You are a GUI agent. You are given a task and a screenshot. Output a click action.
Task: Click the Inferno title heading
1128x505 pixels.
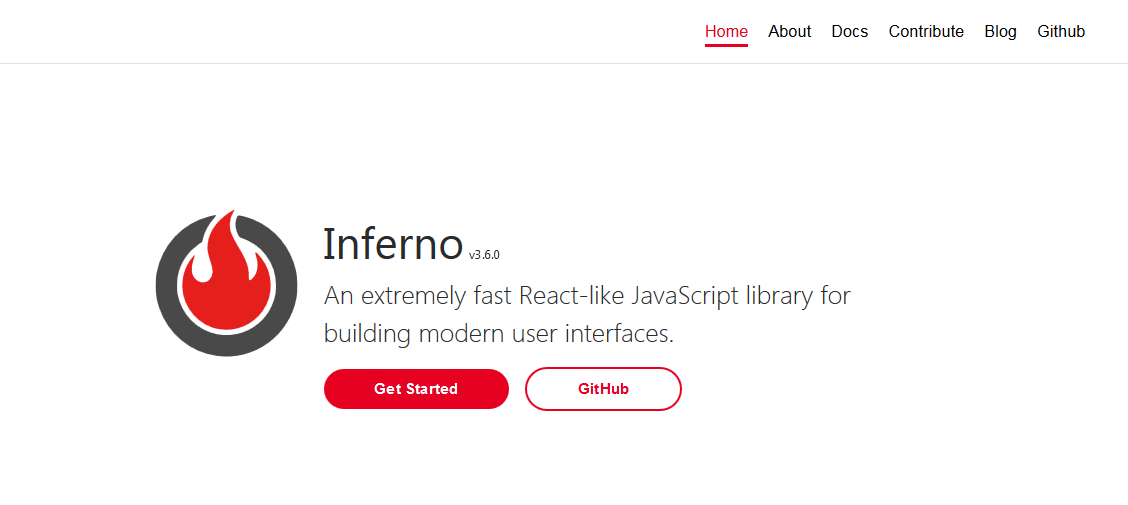click(392, 244)
